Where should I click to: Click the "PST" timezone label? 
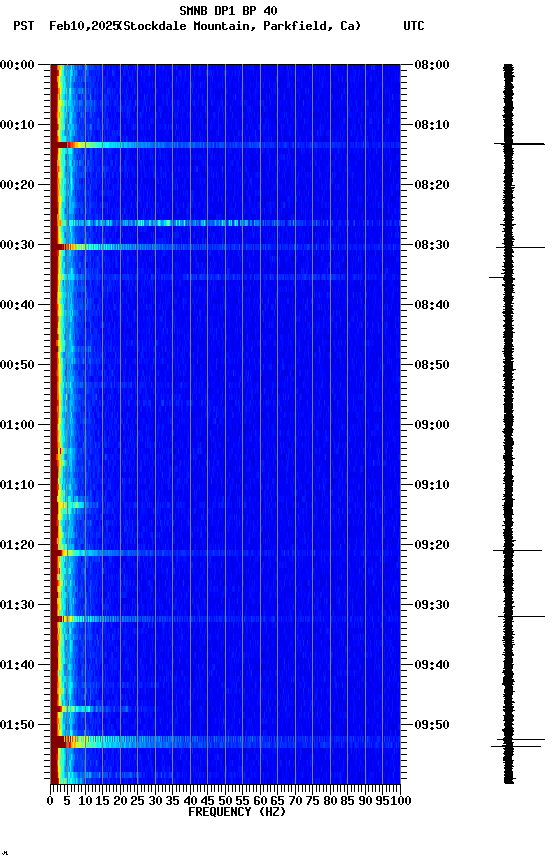tap(24, 26)
